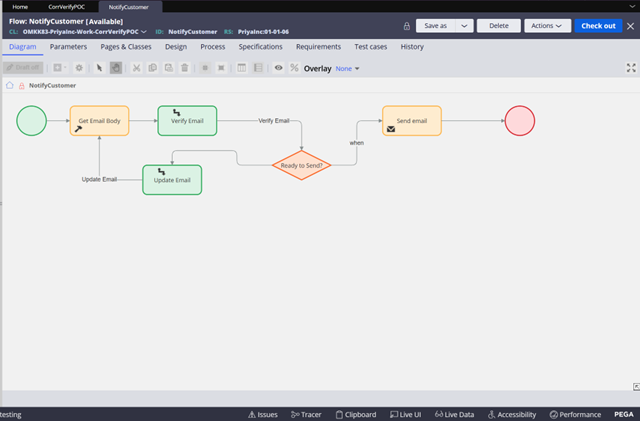Click the fullscreen expand icon

tap(631, 68)
